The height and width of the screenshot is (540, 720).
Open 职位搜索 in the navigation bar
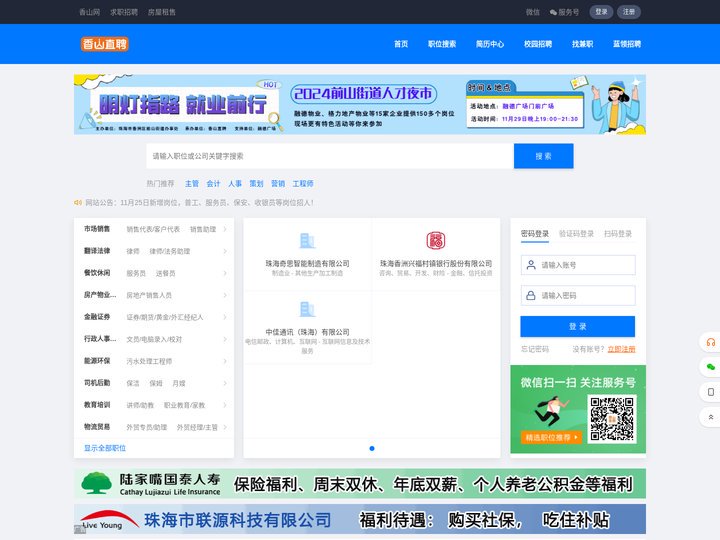click(442, 44)
